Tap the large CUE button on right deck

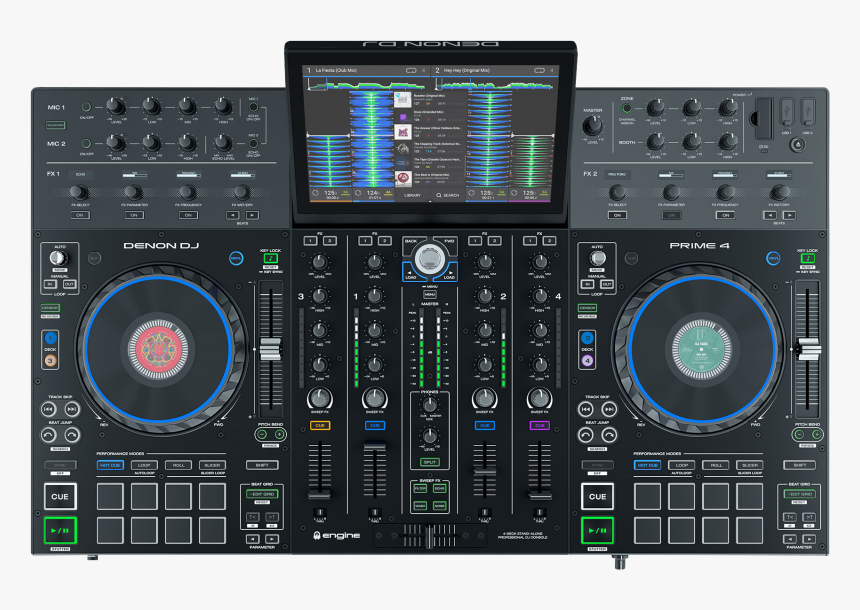tap(597, 496)
